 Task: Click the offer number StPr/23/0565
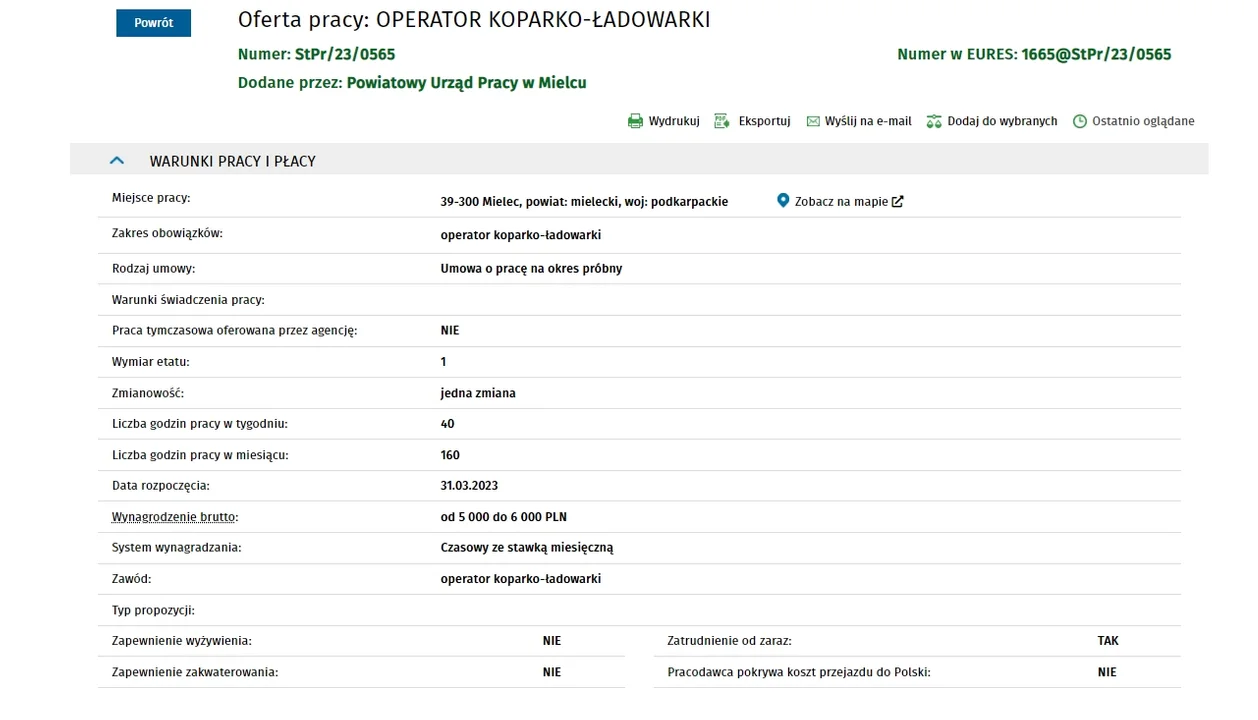tap(345, 54)
